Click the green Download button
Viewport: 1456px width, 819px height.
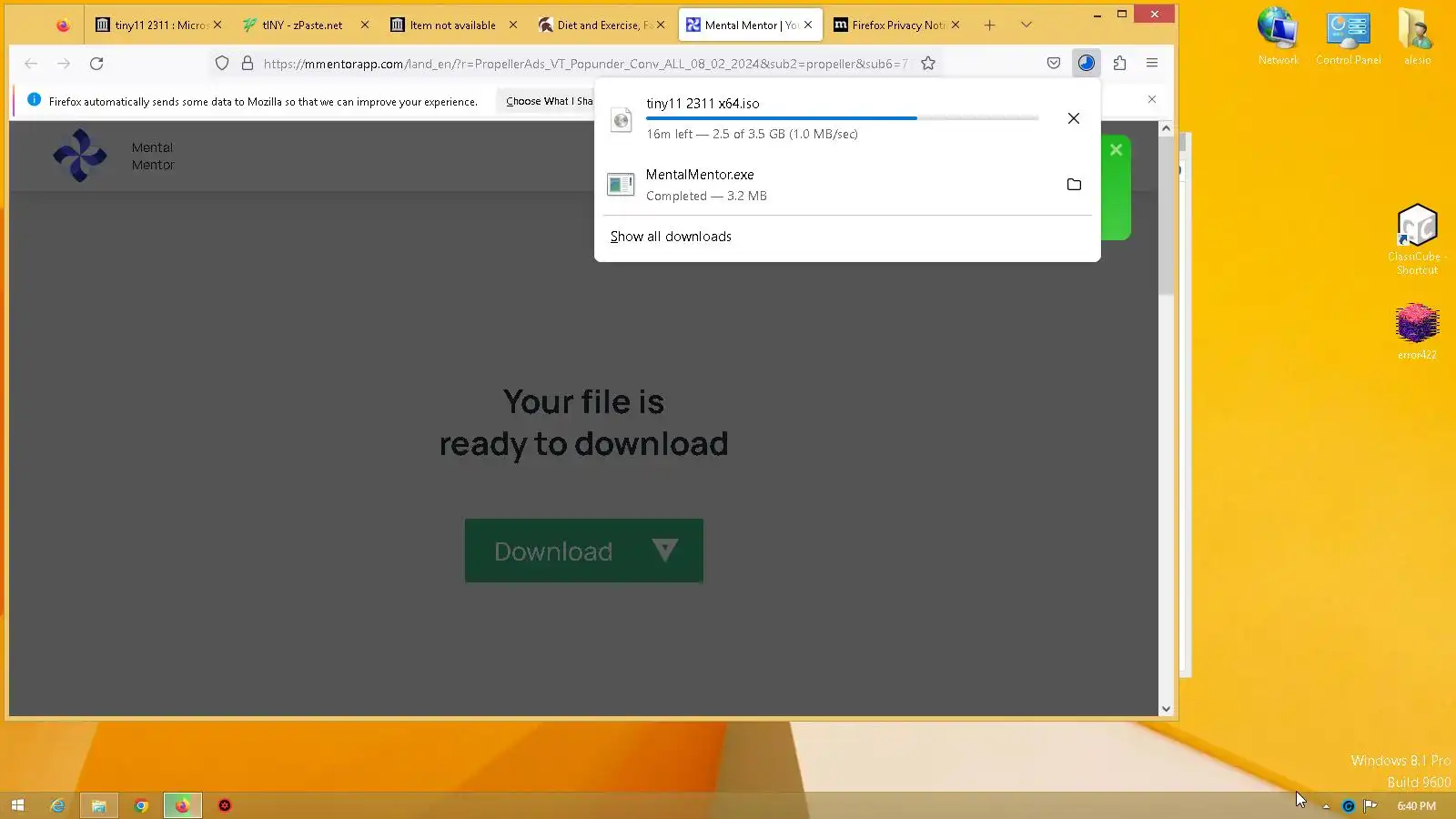[584, 551]
